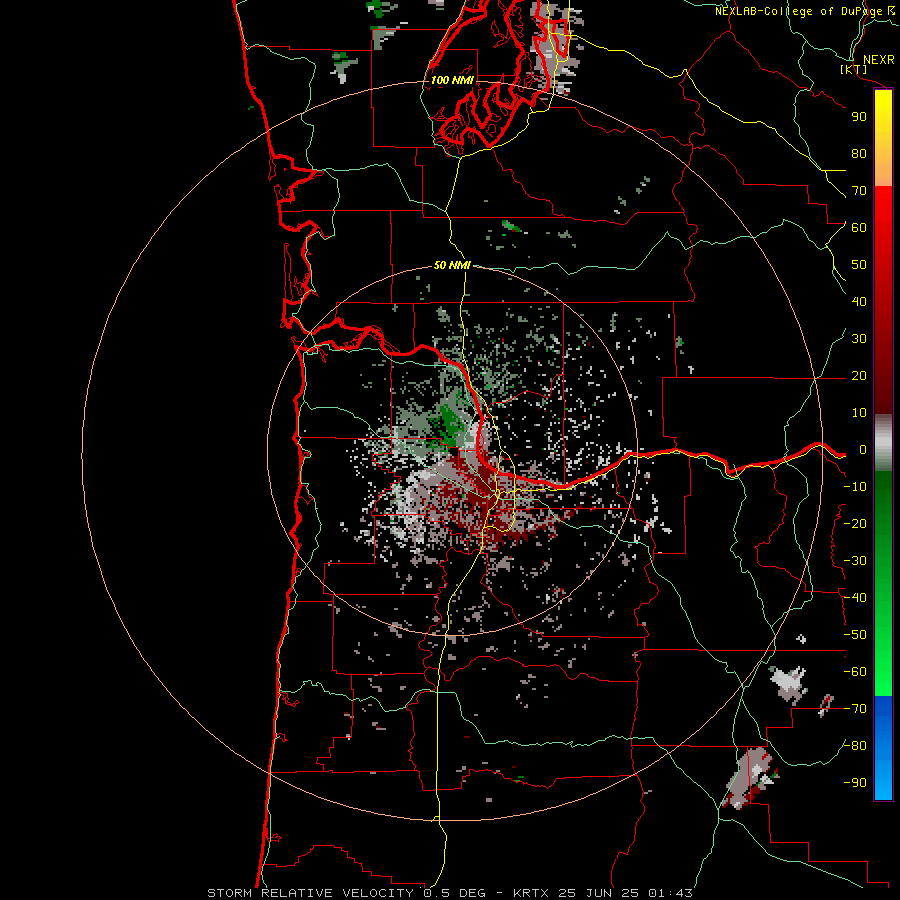
Task: Select the NEXLAB-College of DuPage title text
Action: click(798, 11)
